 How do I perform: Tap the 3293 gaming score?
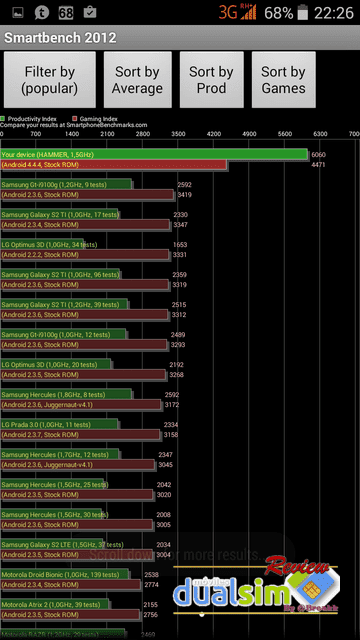[x=178, y=345]
